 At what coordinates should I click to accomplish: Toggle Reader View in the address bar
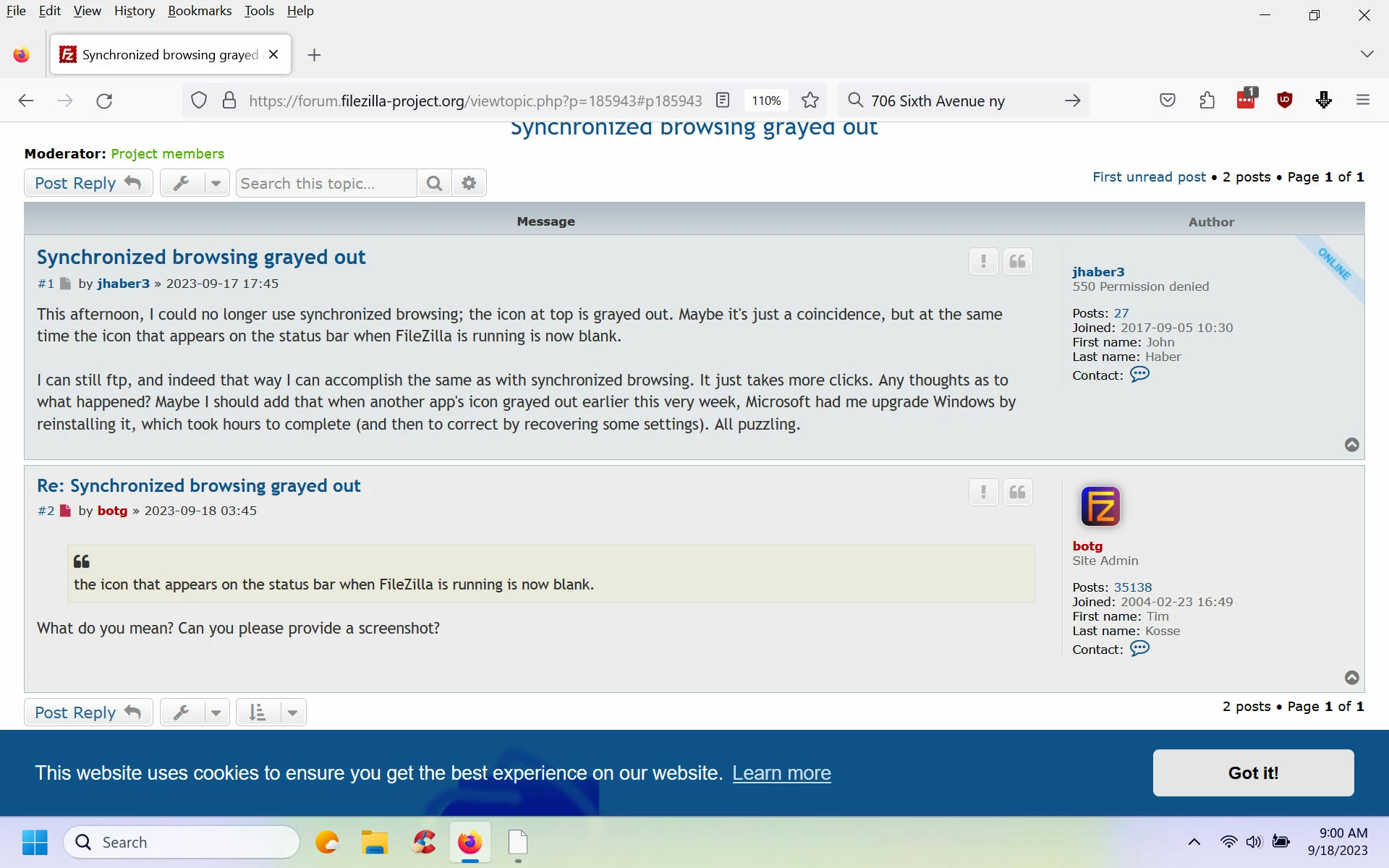coord(722,101)
